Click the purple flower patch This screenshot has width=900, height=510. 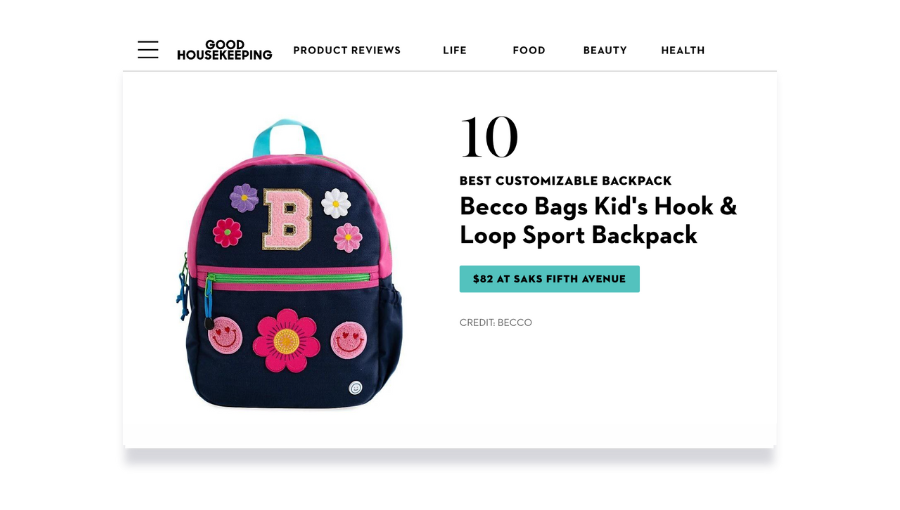(244, 198)
